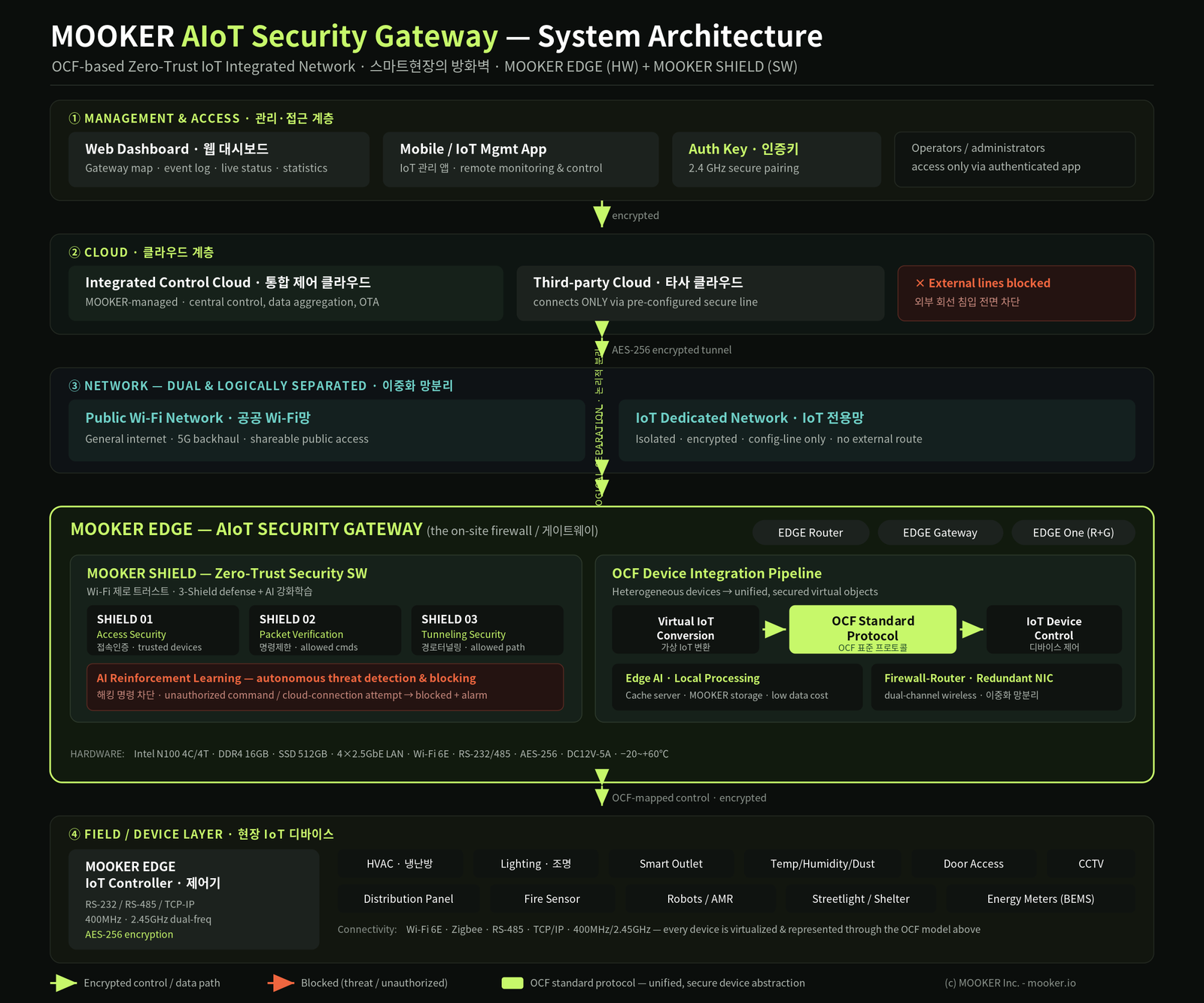The height and width of the screenshot is (1003, 1204).
Task: Click the Smart Outlet device pill
Action: tap(671, 864)
